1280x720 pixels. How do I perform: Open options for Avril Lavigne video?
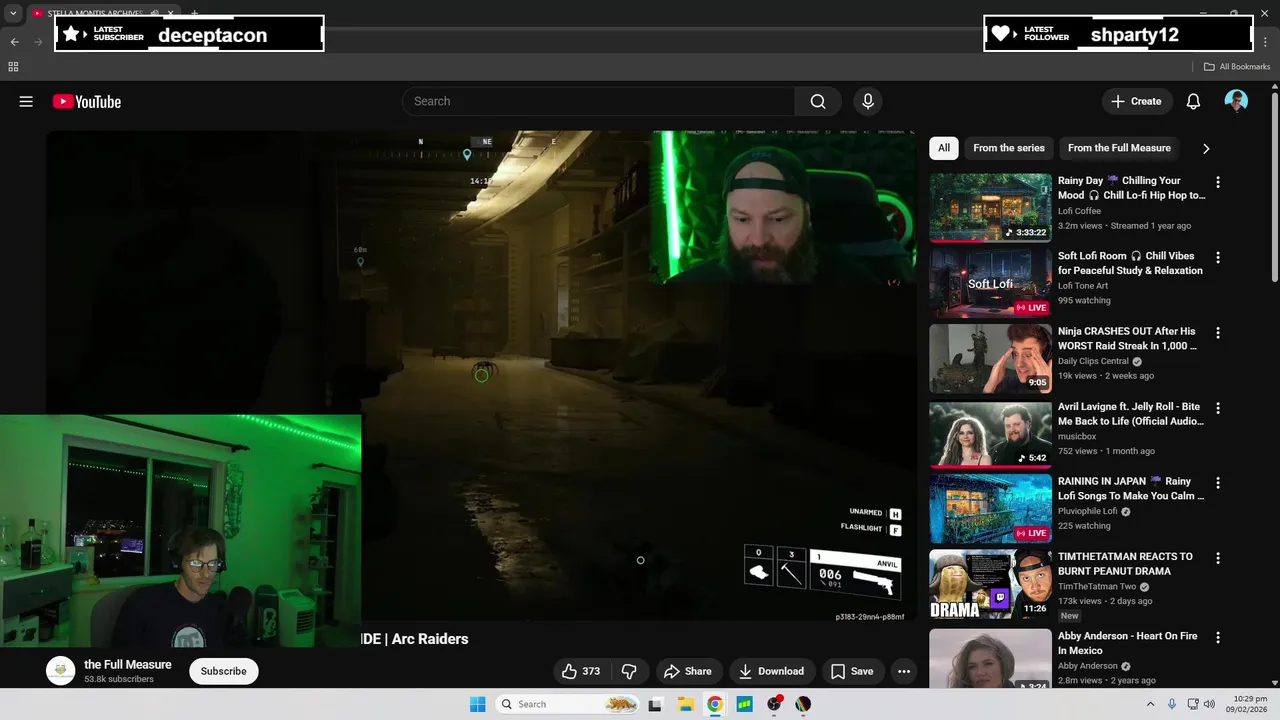pos(1218,408)
